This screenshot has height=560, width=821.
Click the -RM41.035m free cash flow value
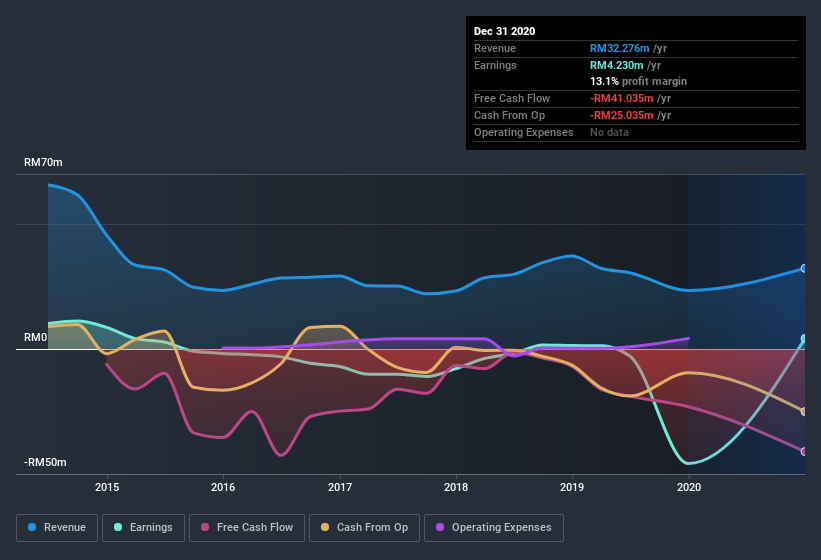[x=623, y=98]
